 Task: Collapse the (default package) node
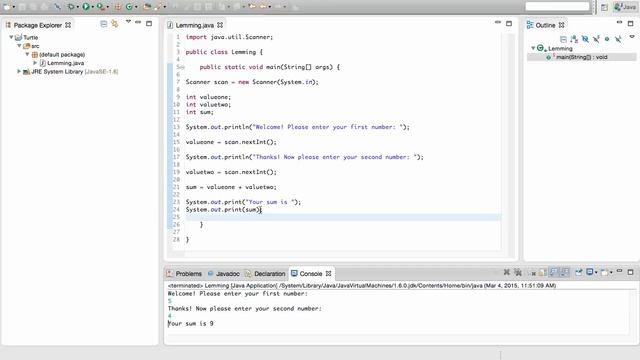tap(27, 54)
